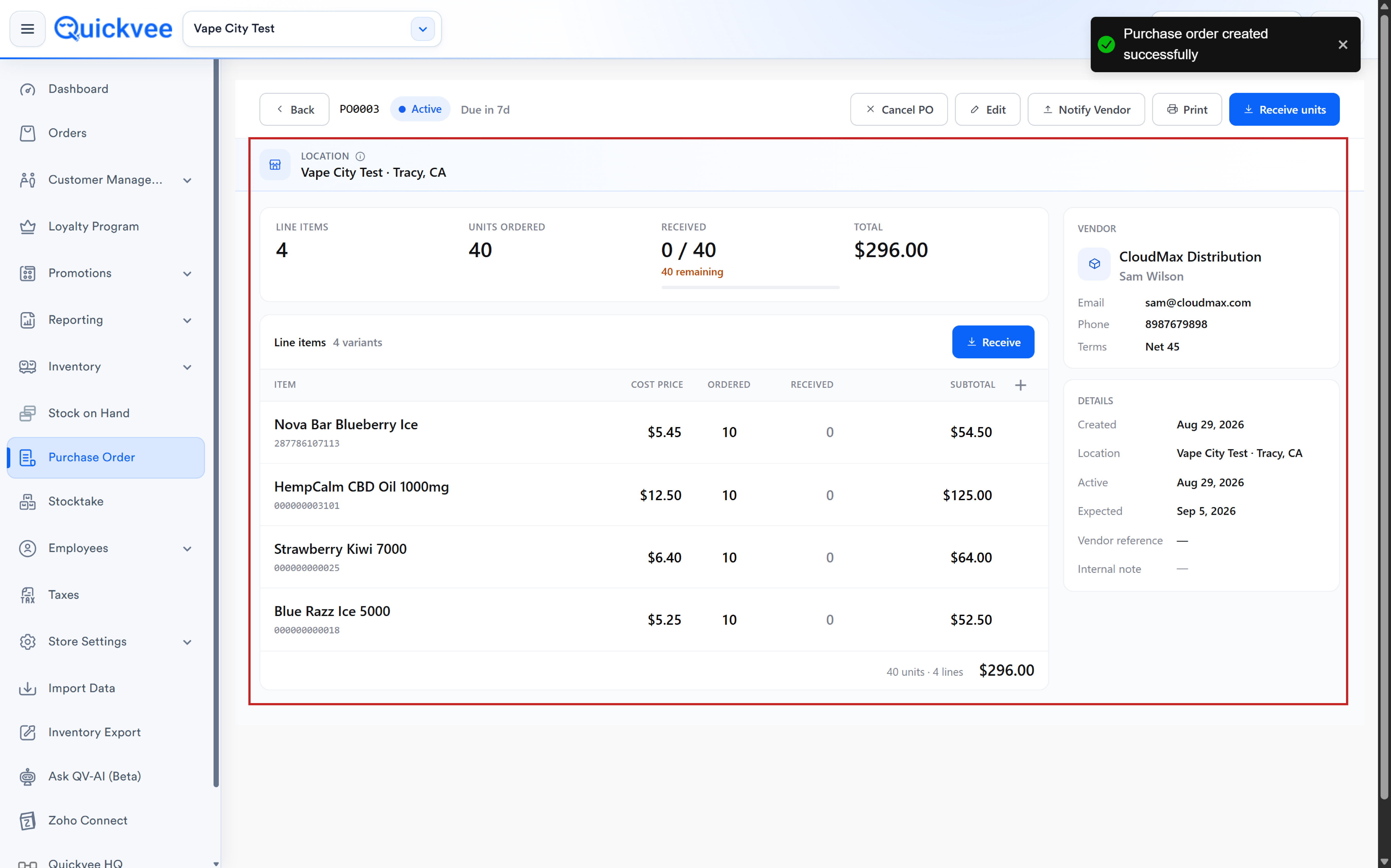This screenshot has width=1391, height=868.
Task: Click the Location info icon
Action: 360,156
